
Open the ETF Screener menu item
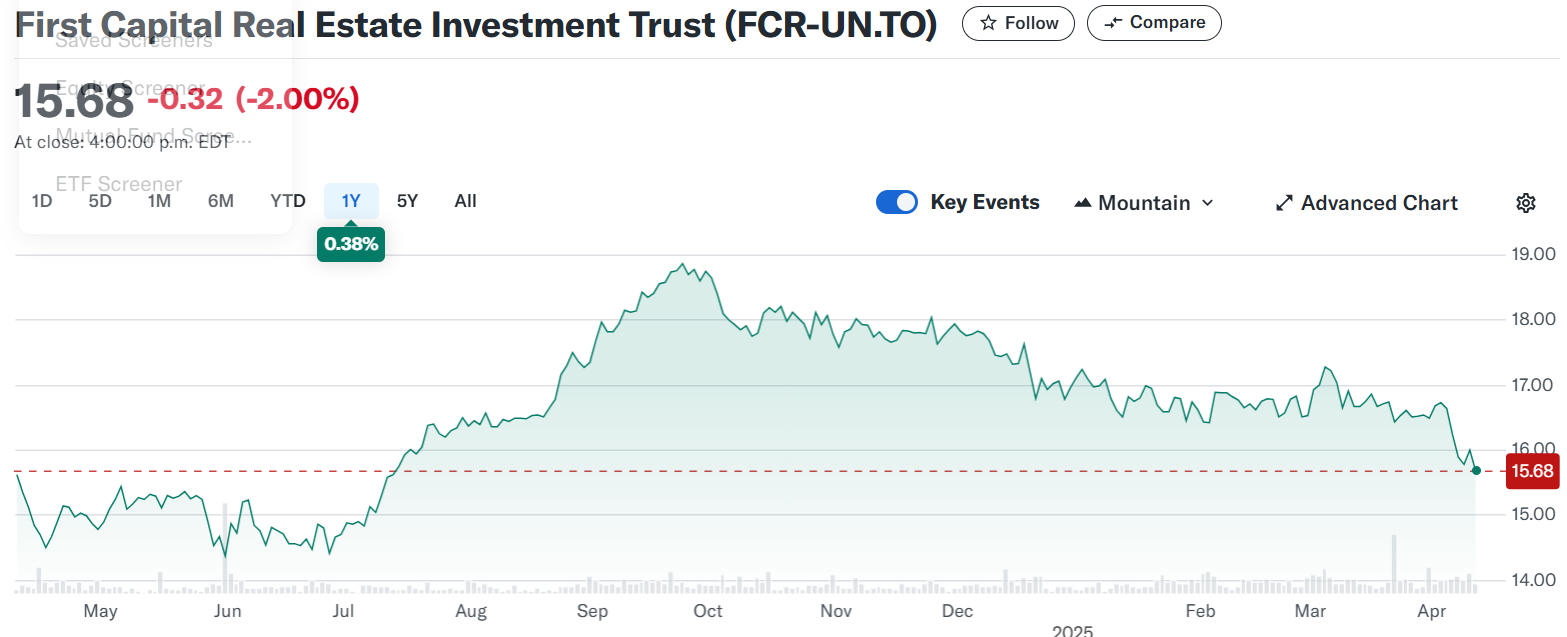point(119,184)
